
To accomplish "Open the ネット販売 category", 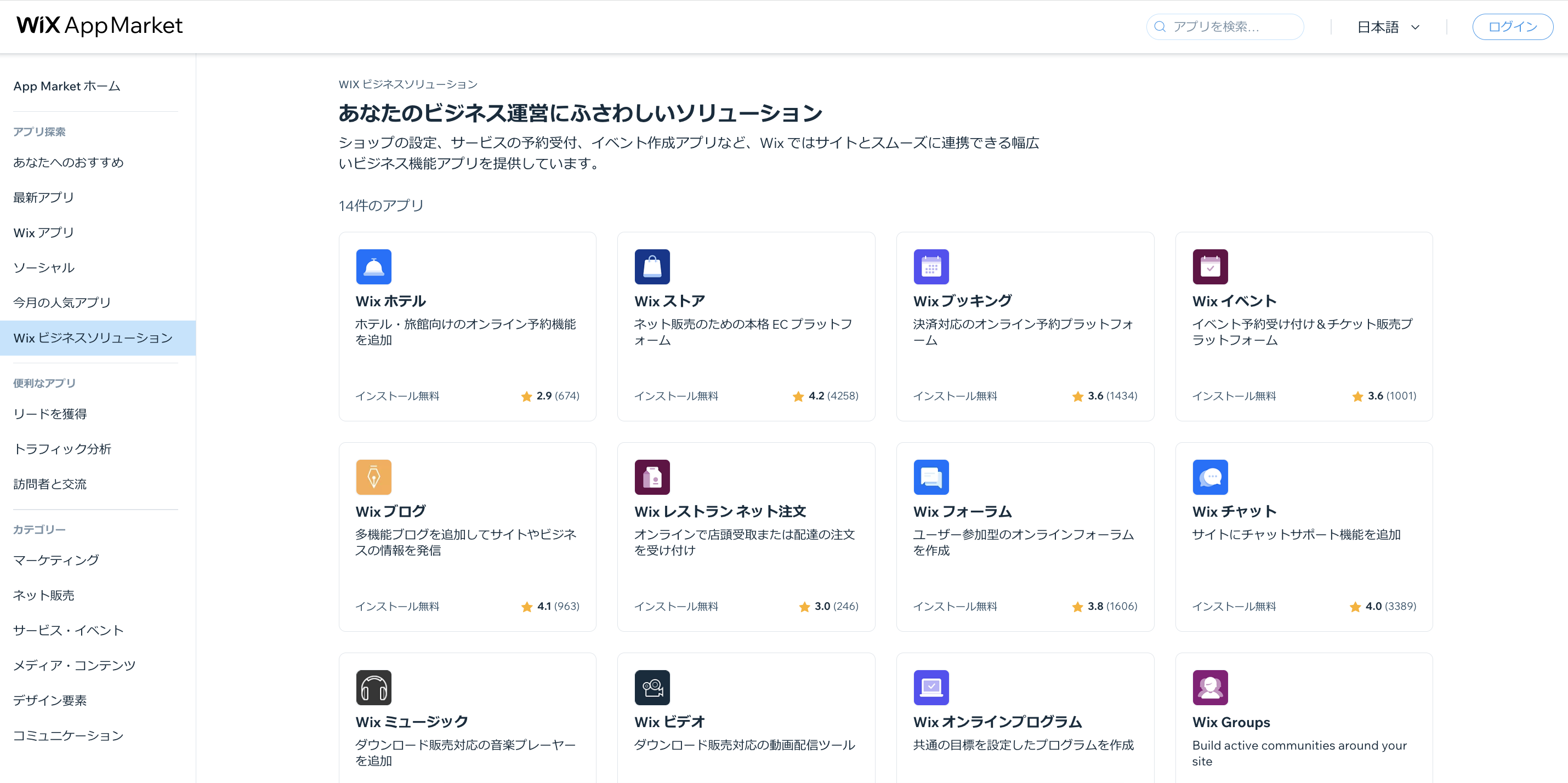I will (43, 595).
